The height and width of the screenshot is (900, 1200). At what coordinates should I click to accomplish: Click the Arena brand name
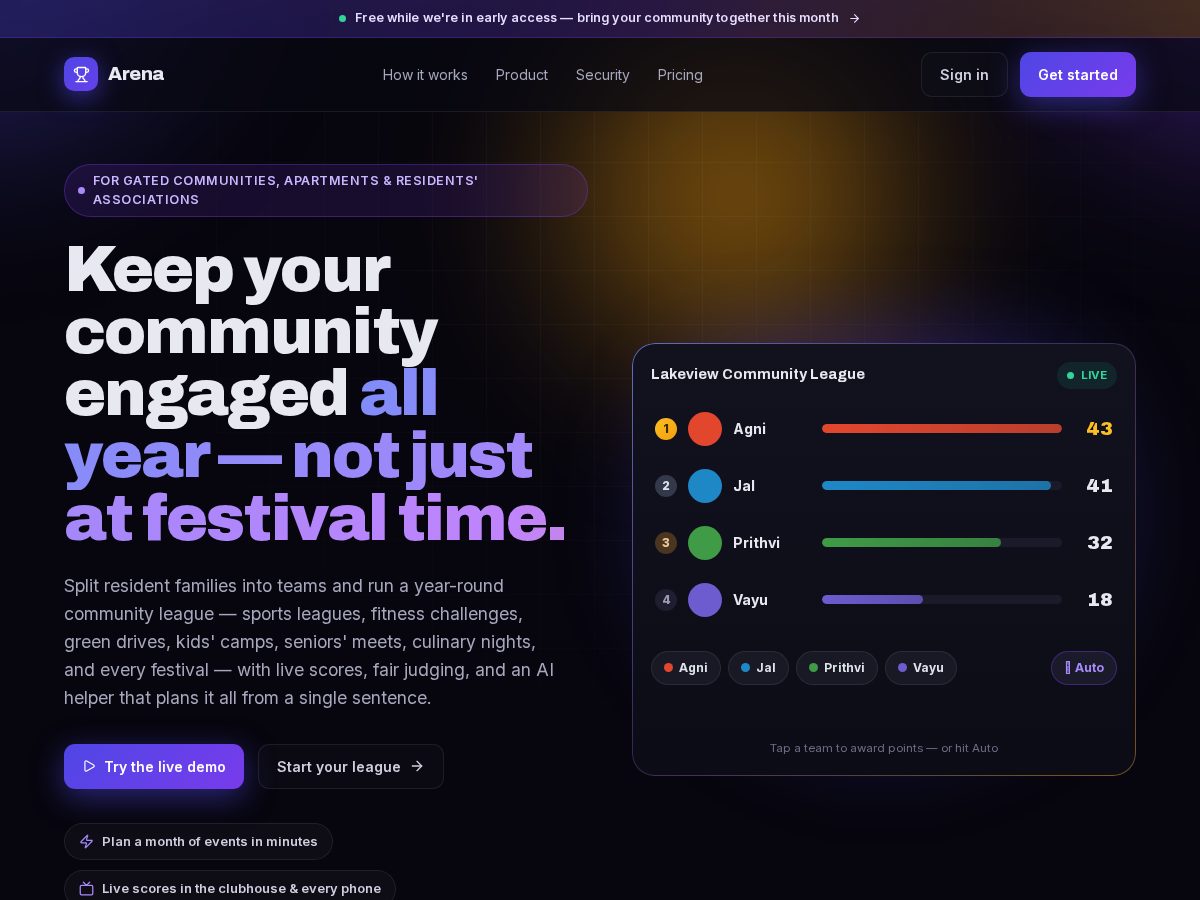click(x=136, y=74)
